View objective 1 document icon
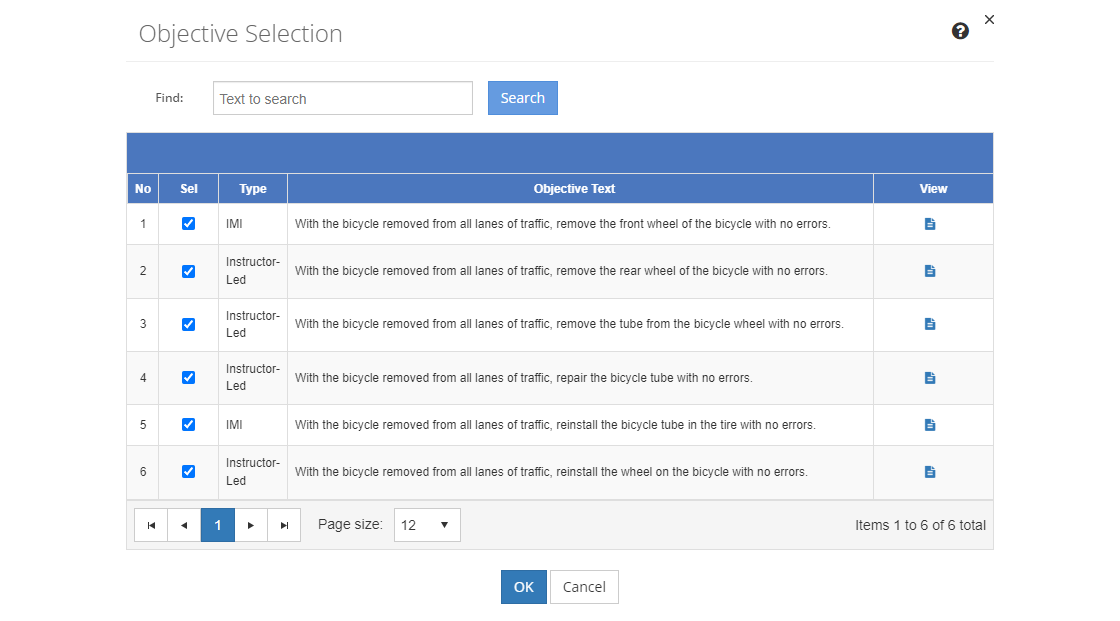 (929, 224)
